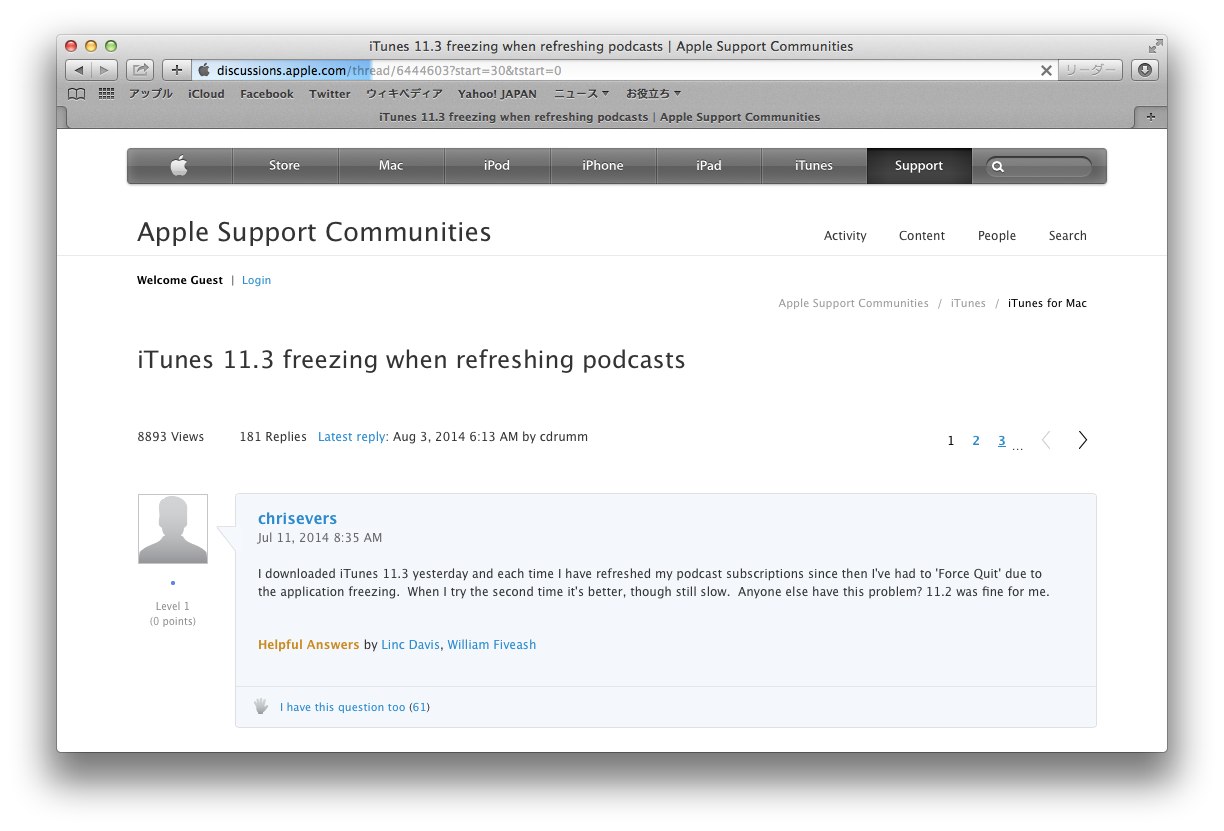
Task: Click chrisevers' avatar silhouette
Action: [173, 529]
